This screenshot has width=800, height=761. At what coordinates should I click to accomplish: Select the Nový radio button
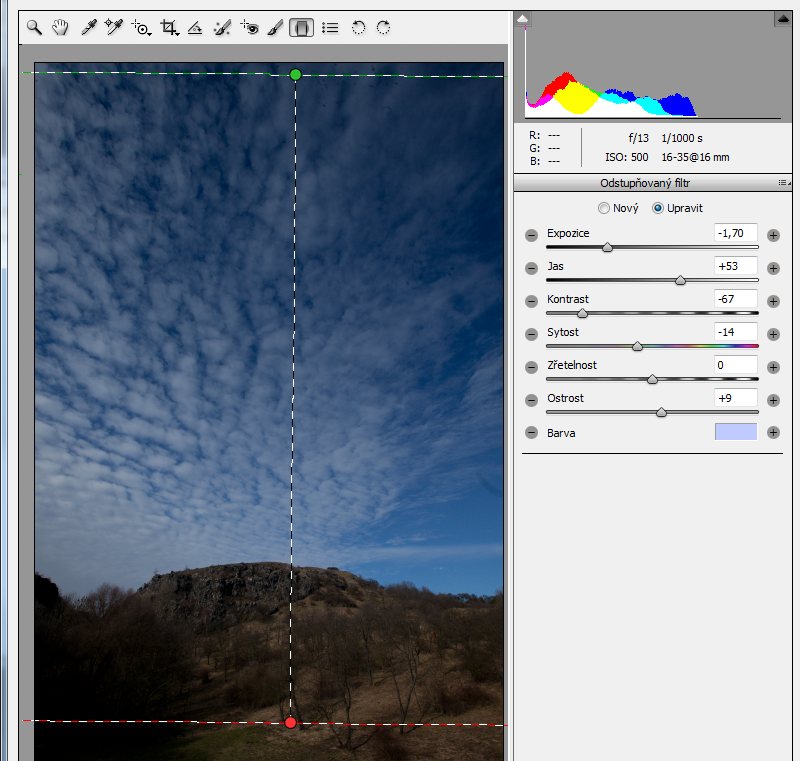point(603,208)
